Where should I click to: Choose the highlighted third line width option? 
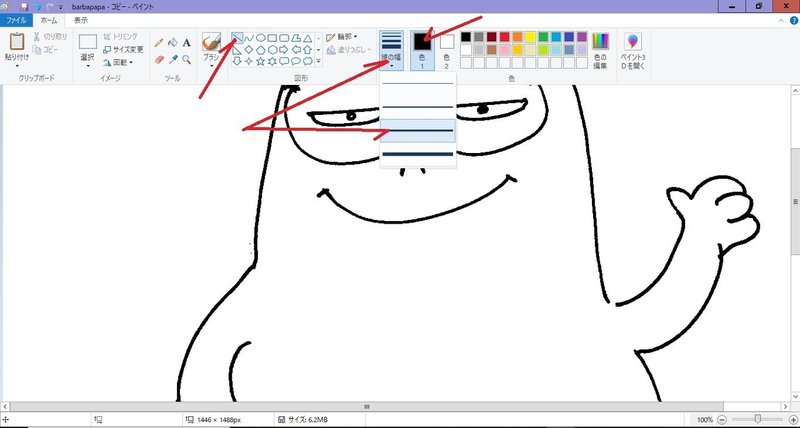[x=418, y=131]
